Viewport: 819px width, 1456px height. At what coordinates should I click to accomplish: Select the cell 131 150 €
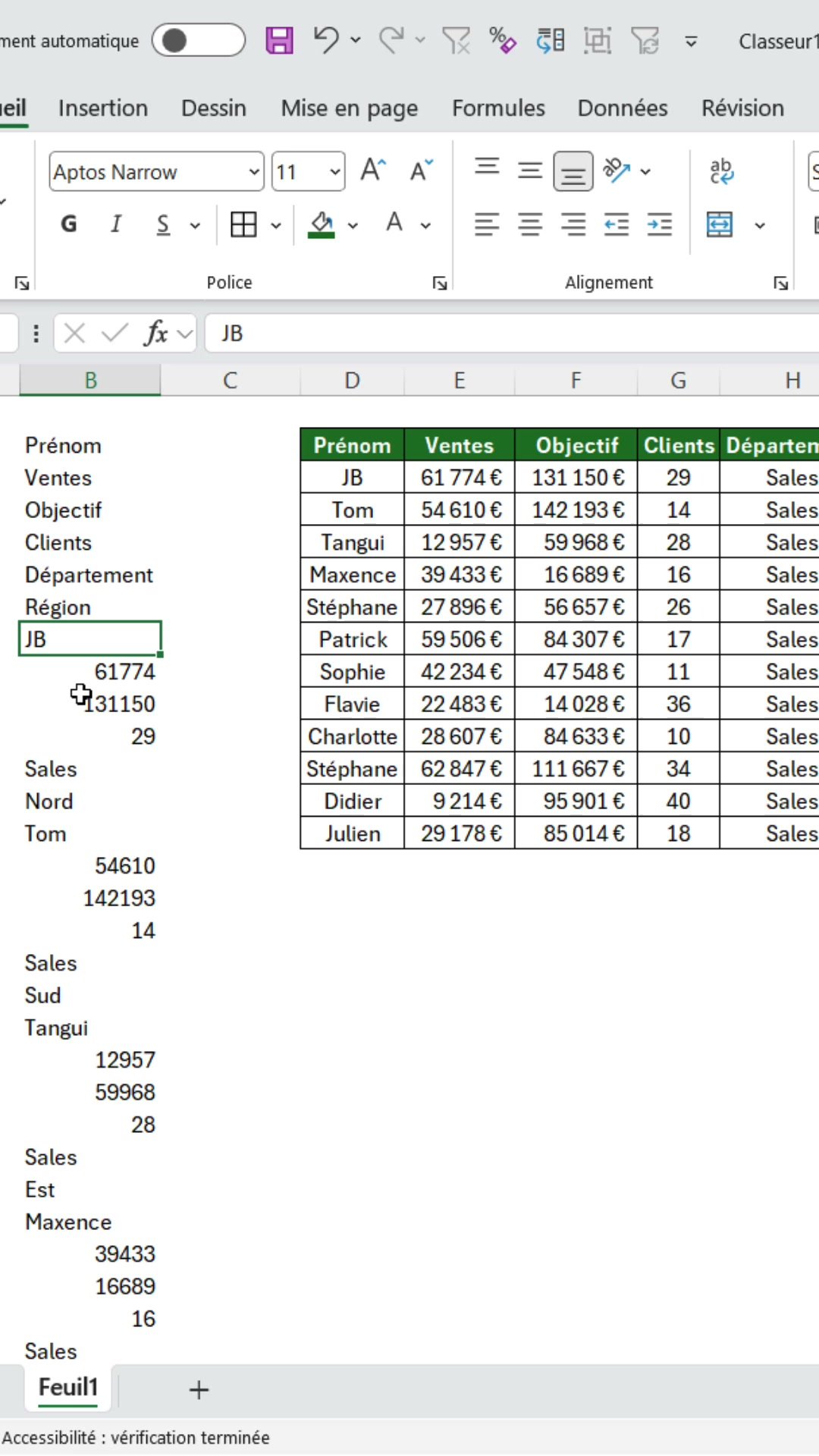tap(576, 477)
